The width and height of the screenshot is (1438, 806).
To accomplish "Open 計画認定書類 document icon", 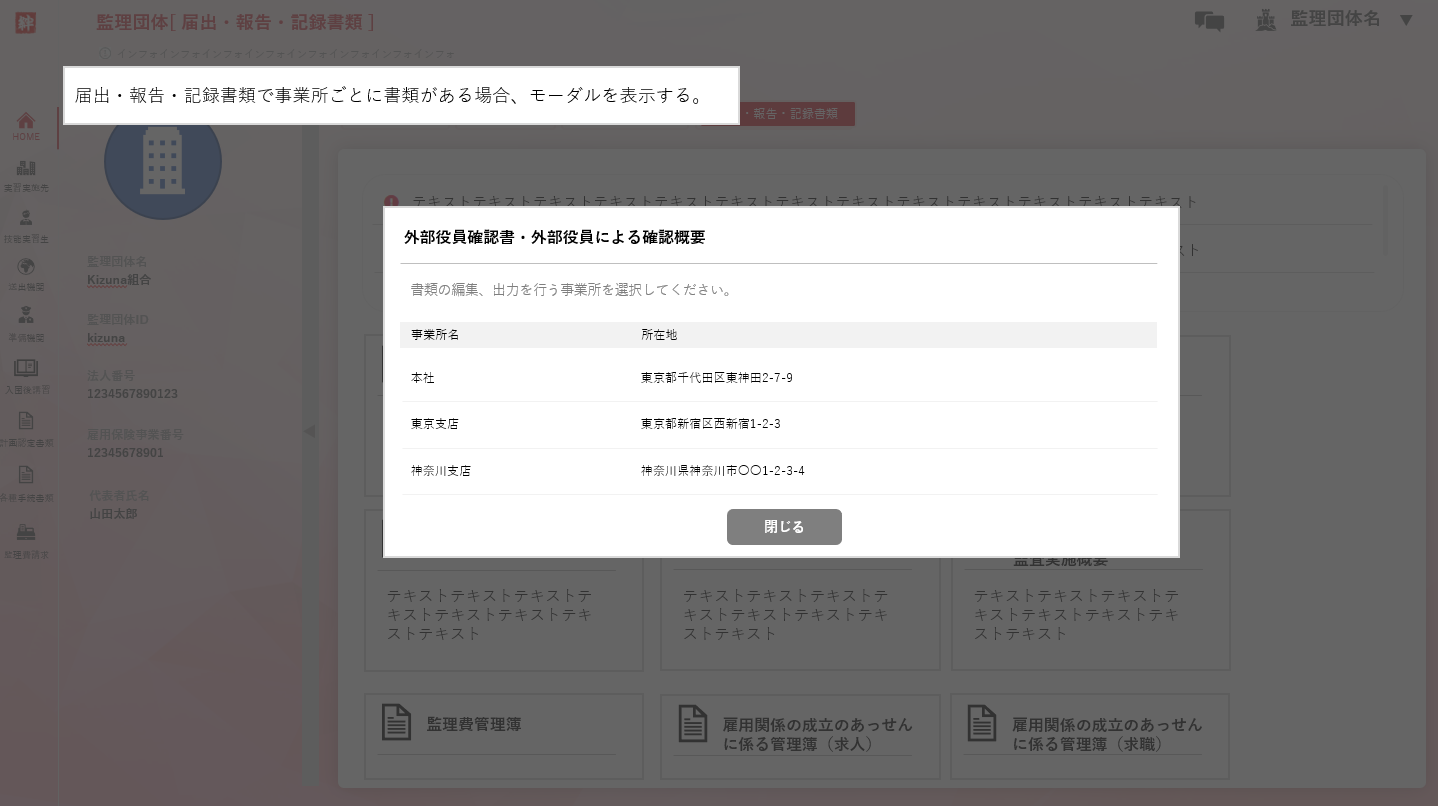I will 26,428.
